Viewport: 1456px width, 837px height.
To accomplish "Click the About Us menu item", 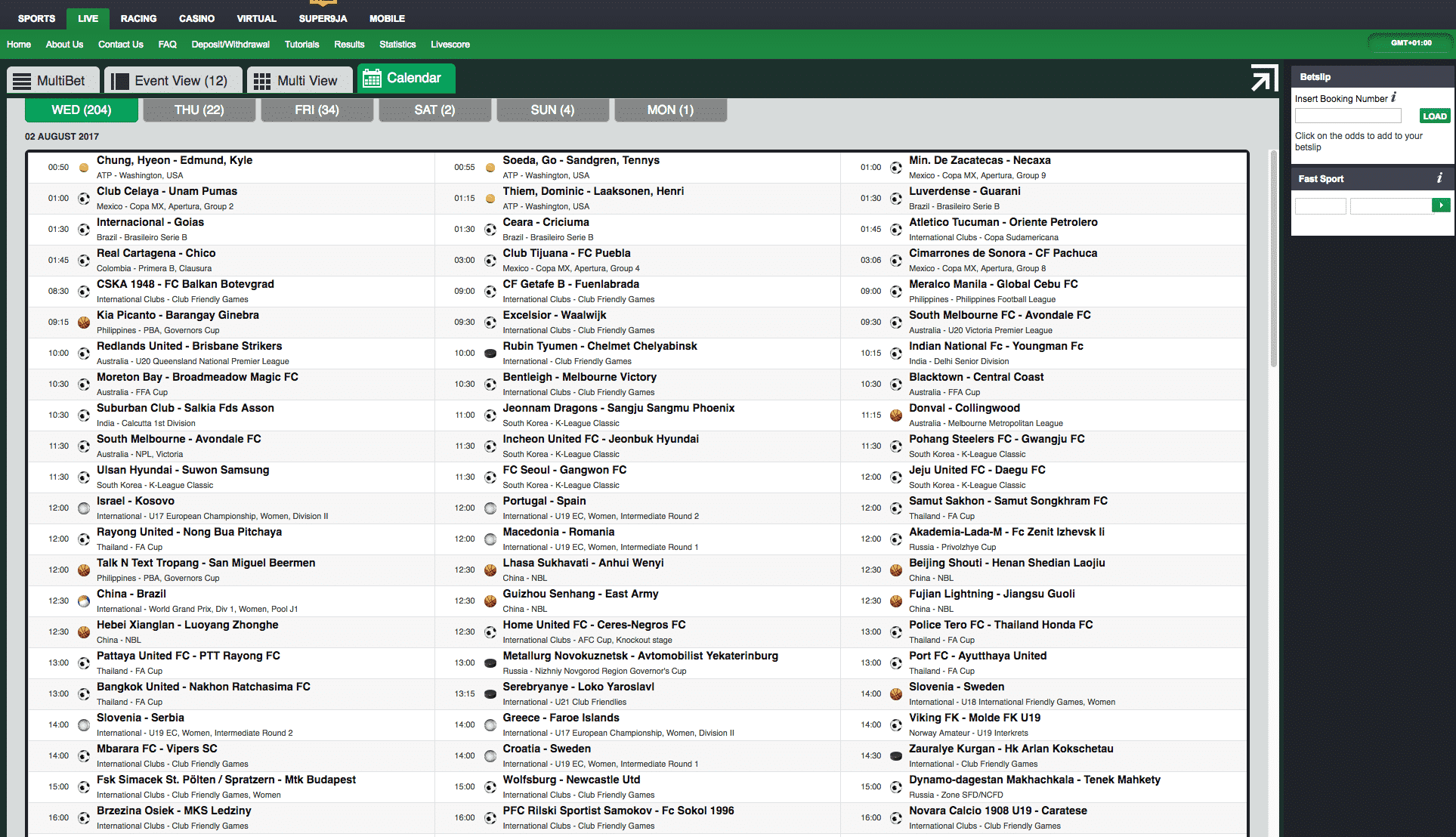I will [63, 44].
